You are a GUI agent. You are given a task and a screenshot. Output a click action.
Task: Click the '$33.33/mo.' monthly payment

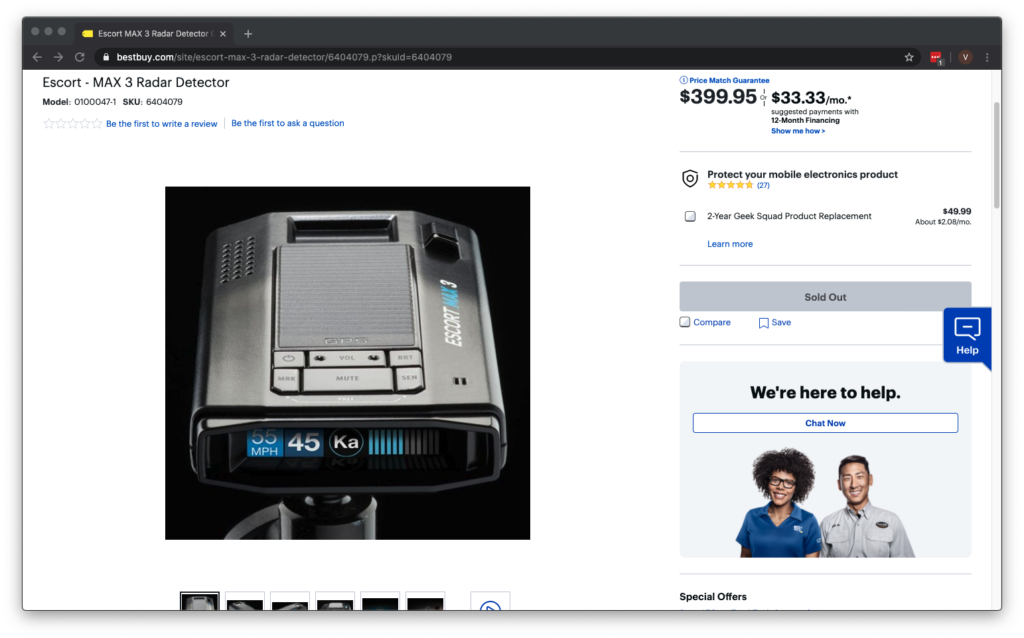(811, 98)
